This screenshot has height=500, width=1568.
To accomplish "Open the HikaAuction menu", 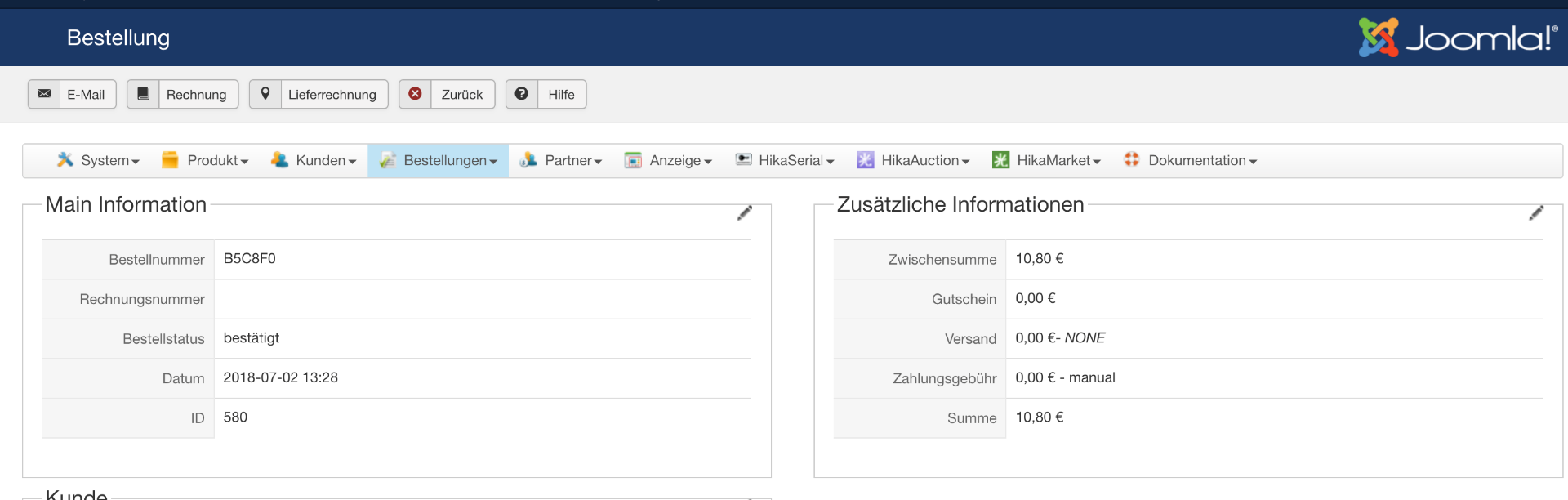I will pyautogui.click(x=913, y=161).
